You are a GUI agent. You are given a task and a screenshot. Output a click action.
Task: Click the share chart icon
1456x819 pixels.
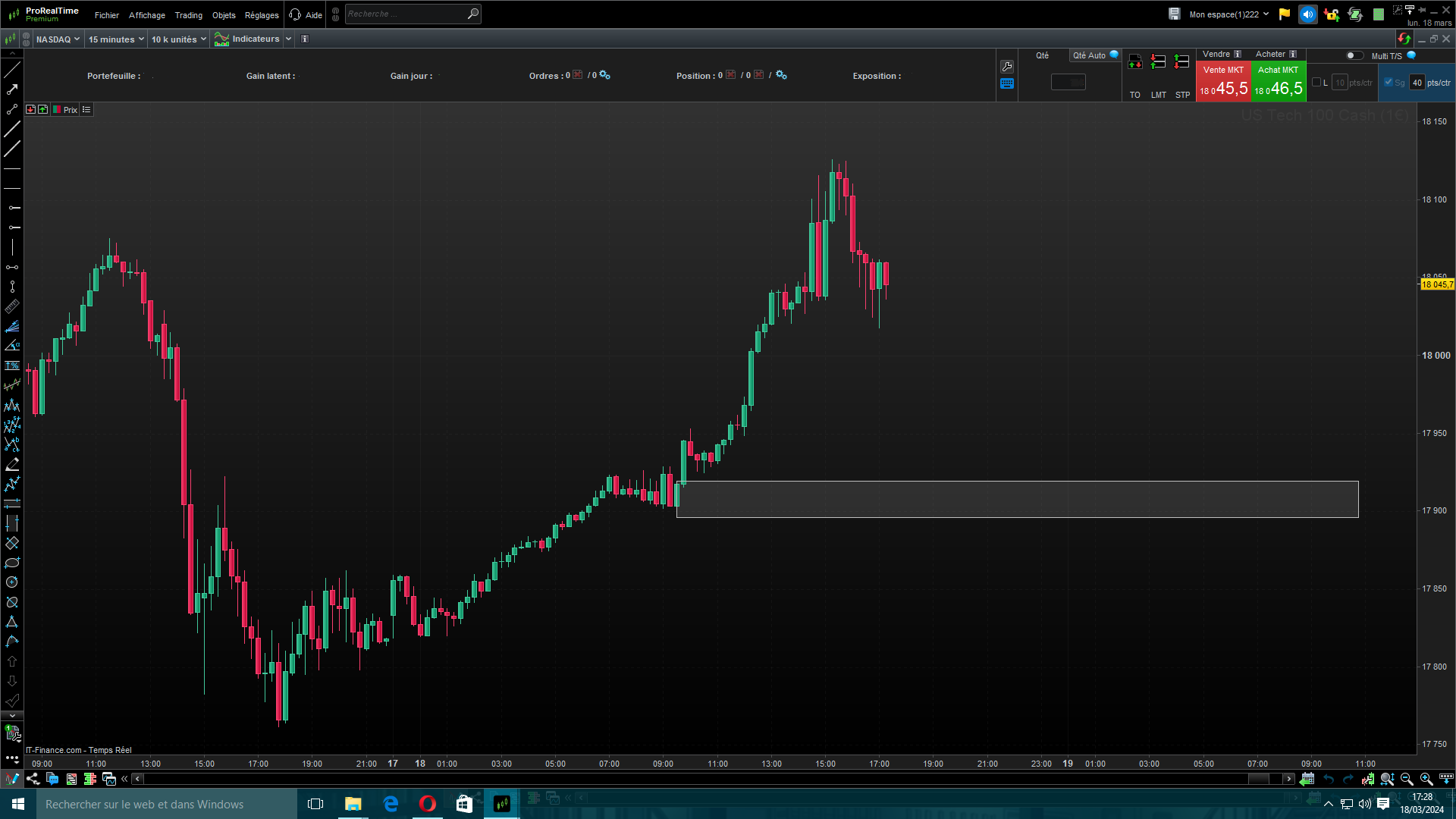coord(33,779)
